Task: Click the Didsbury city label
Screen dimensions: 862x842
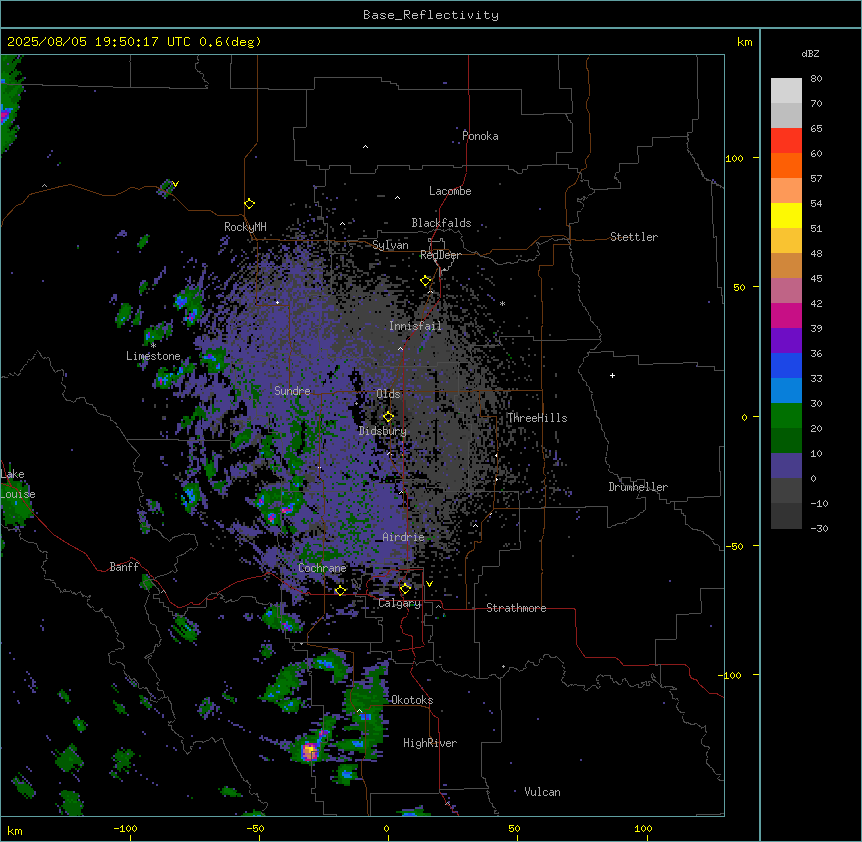Action: click(383, 431)
